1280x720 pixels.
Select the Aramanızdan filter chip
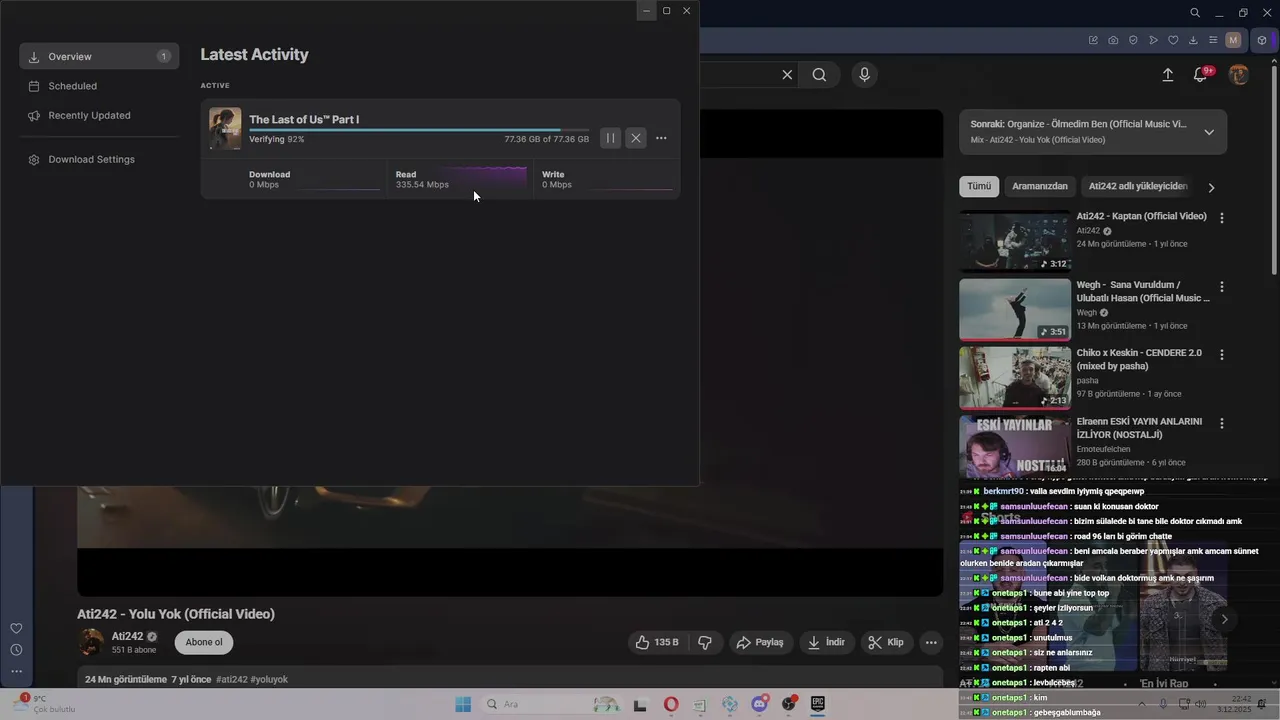tap(1040, 186)
